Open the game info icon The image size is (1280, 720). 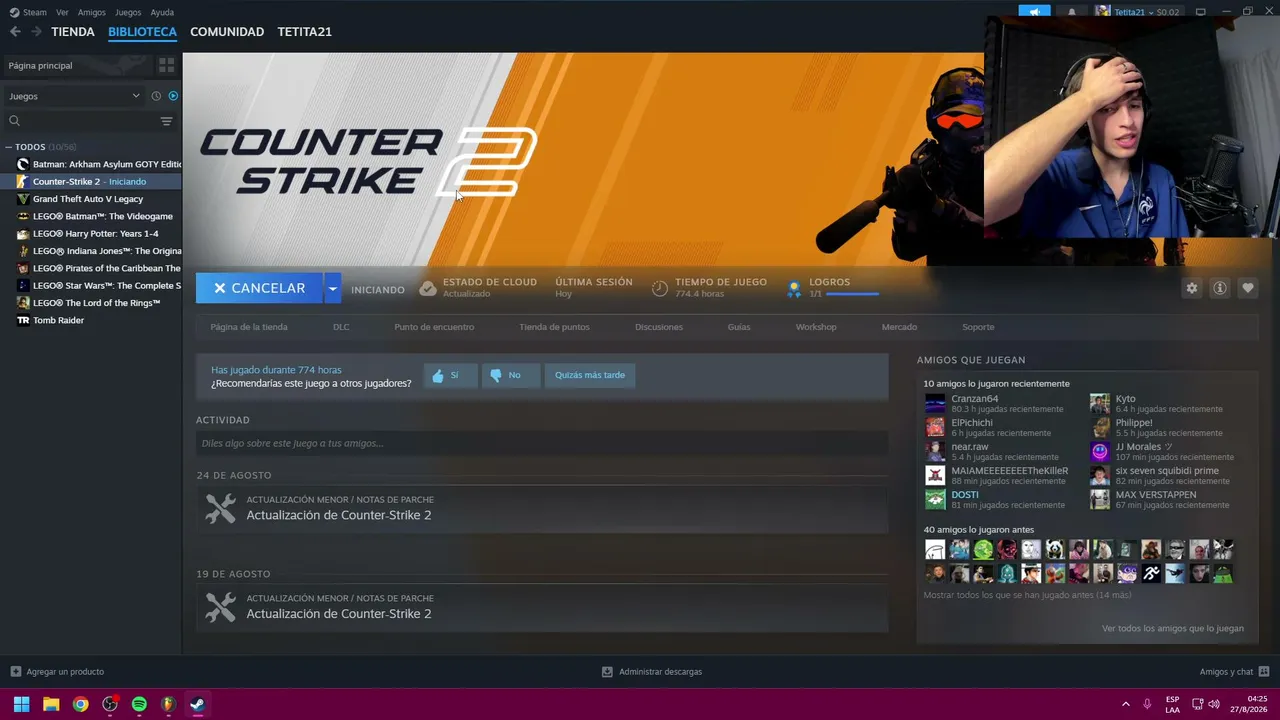pos(1219,288)
